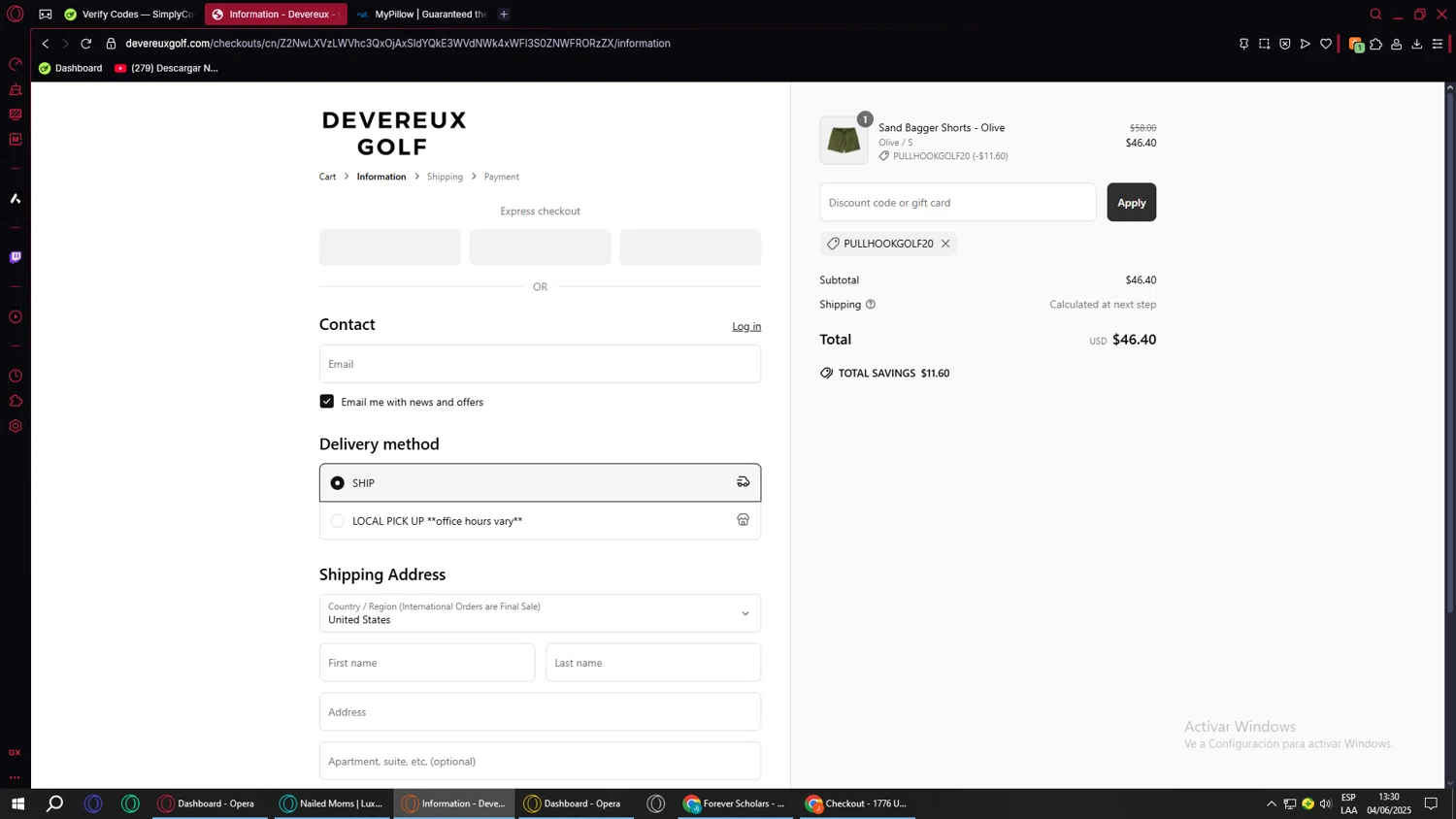Open the taskbar volume icon
1456x819 pixels.
click(x=1325, y=803)
